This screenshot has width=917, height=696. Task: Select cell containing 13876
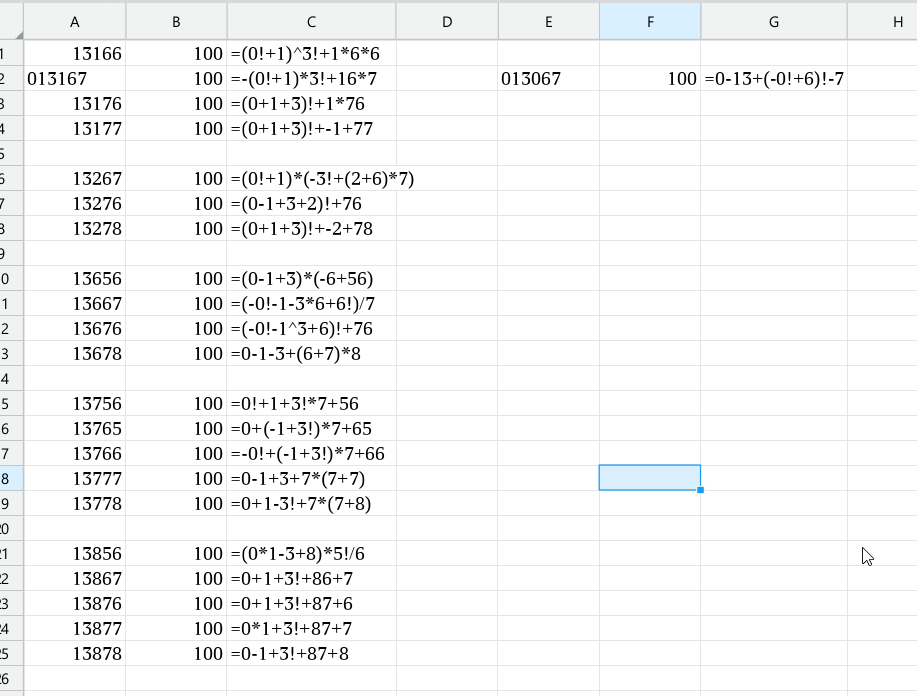75,604
